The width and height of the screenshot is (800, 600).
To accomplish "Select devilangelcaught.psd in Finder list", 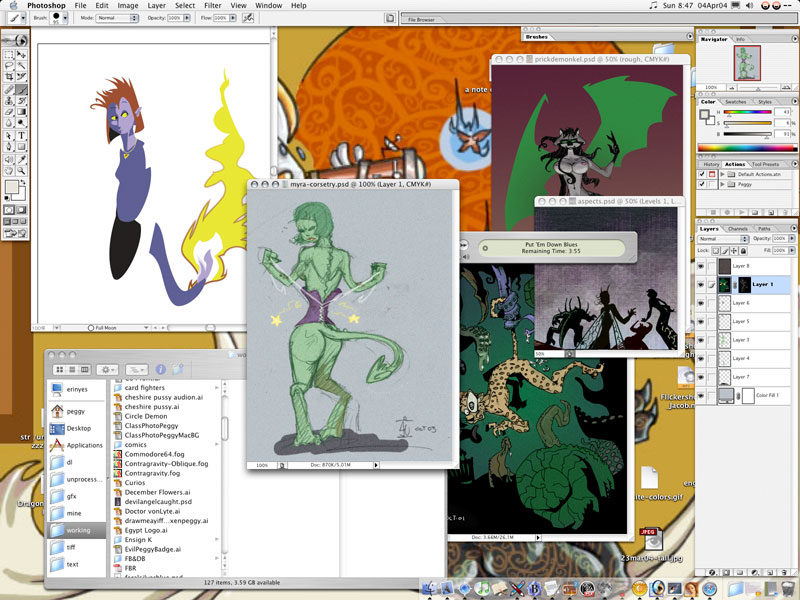I will [158, 502].
